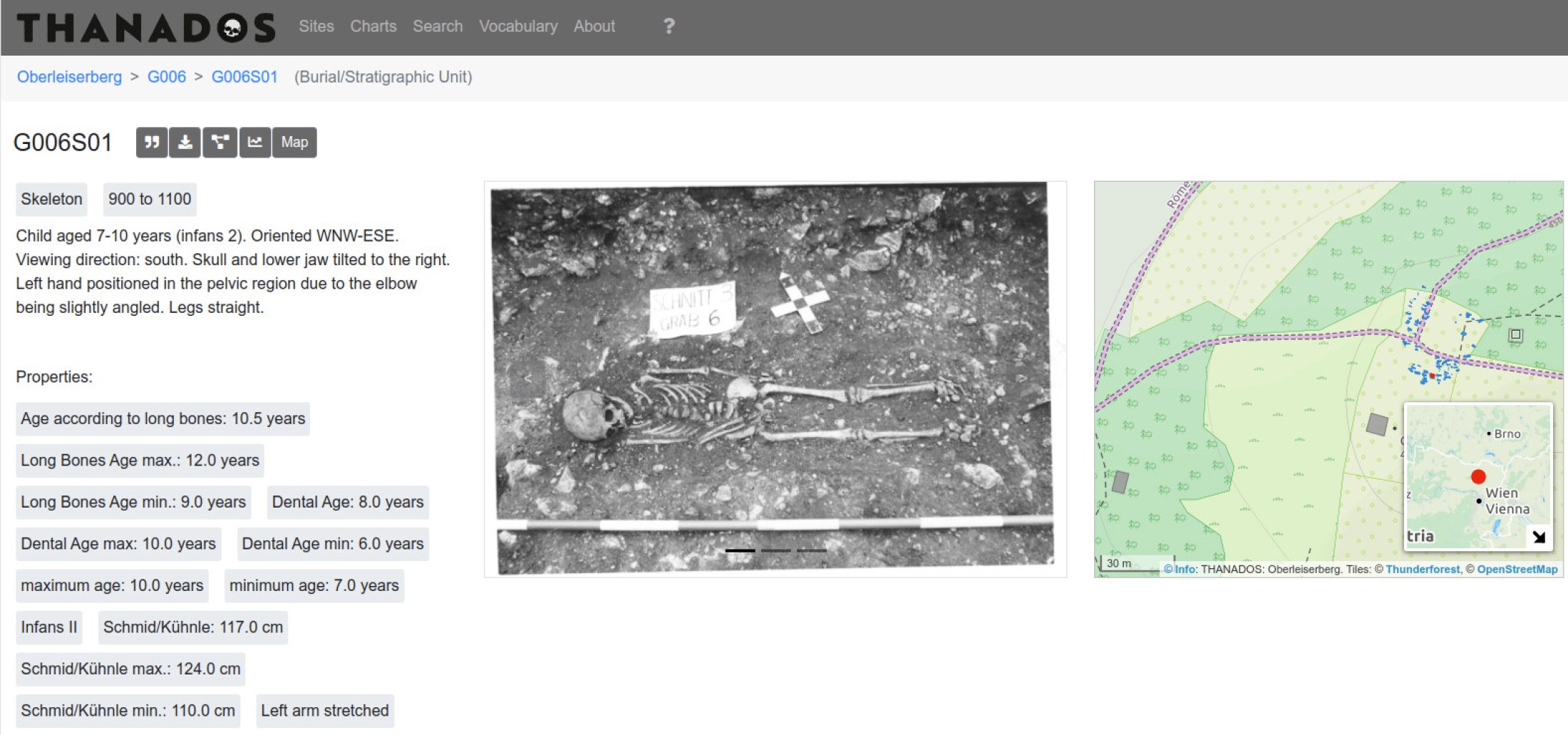
Task: Select the first carousel indicator bar
Action: pos(740,550)
